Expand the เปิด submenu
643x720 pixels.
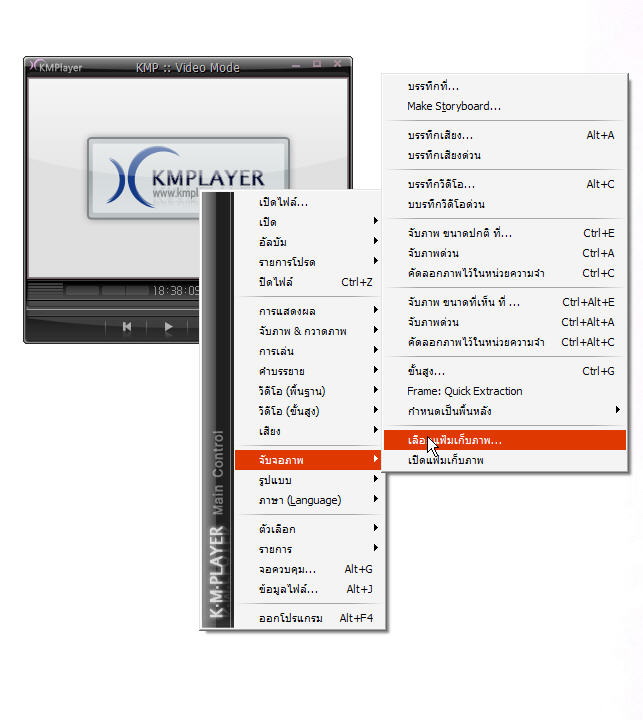tap(308, 222)
